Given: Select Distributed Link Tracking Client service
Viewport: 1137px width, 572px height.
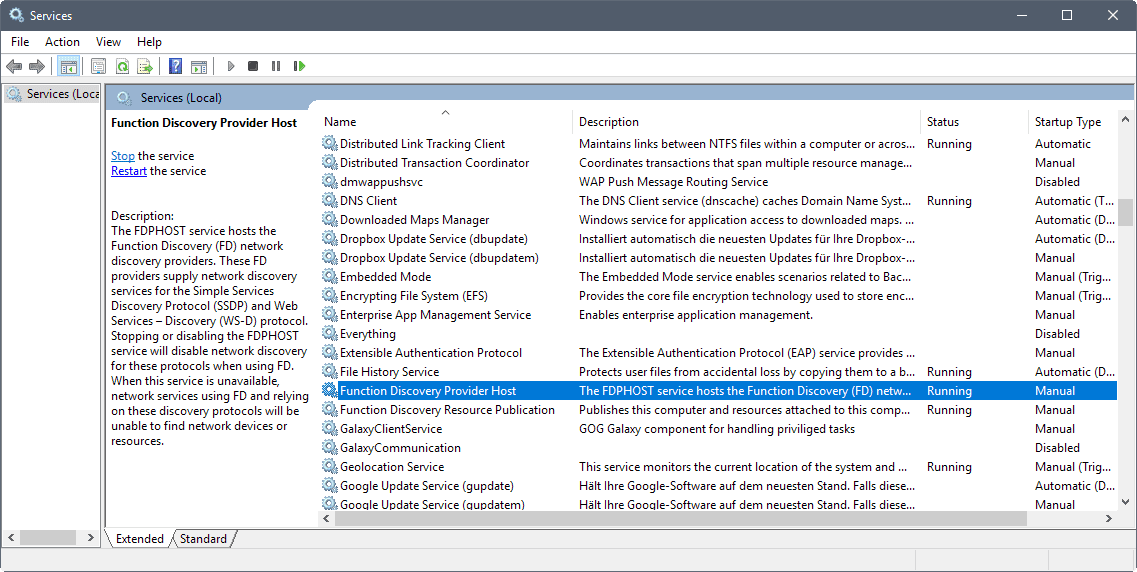Looking at the screenshot, I should point(718,144).
